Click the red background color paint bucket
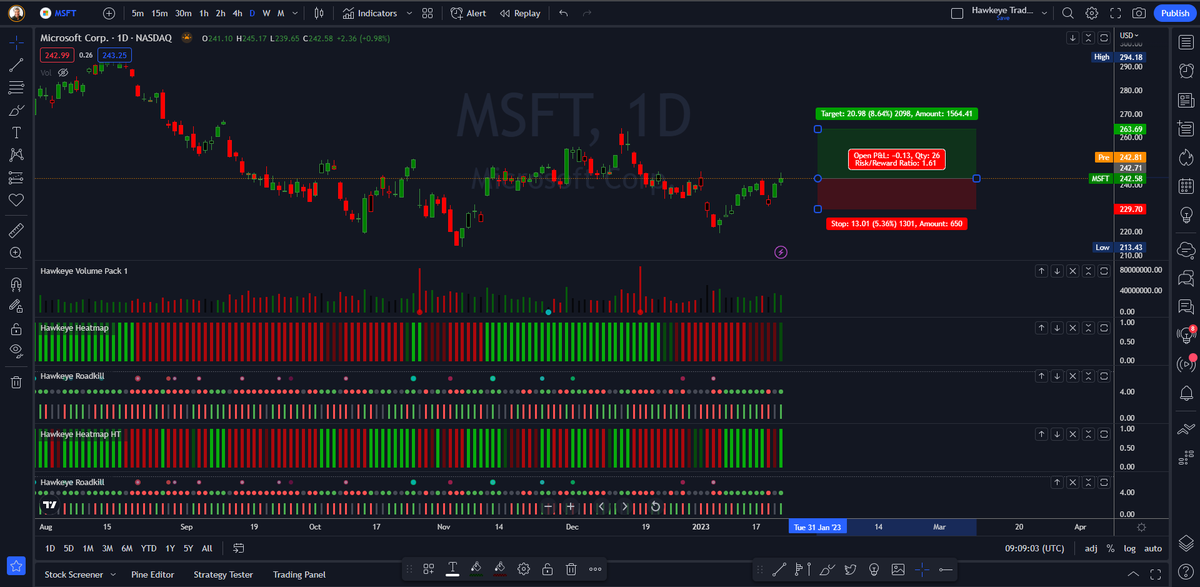Viewport: 1200px width, 587px height. (499, 569)
